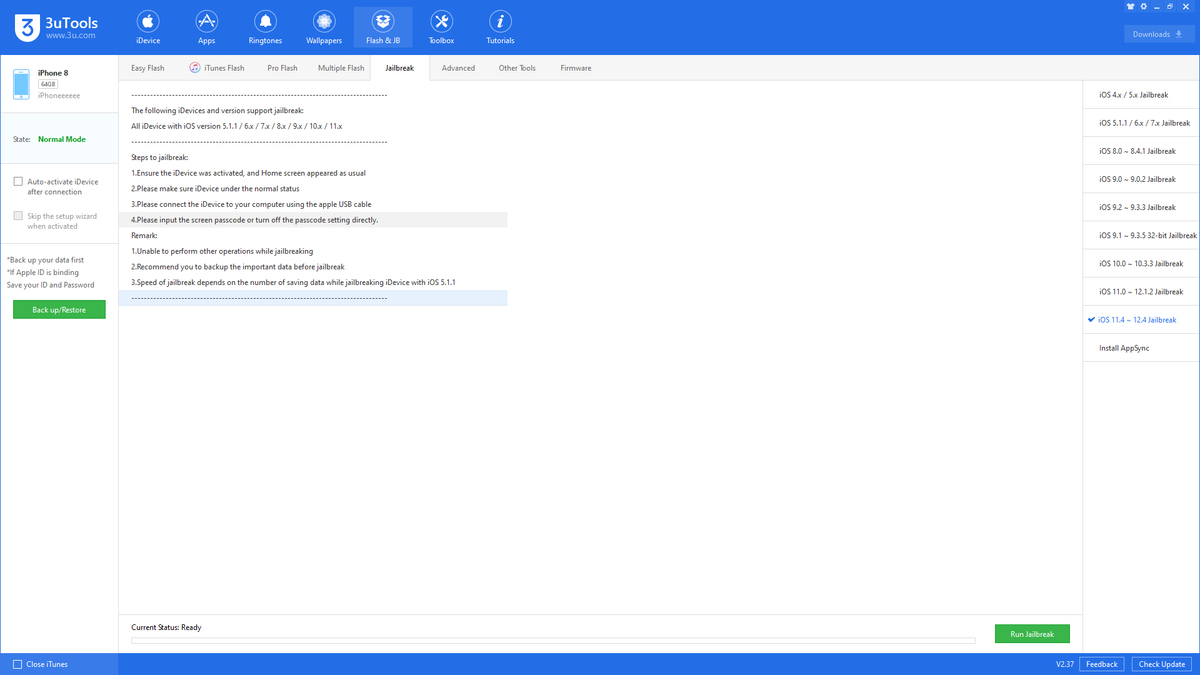Image resolution: width=1200 pixels, height=675 pixels.
Task: Go to Ringtones section
Action: click(x=265, y=27)
